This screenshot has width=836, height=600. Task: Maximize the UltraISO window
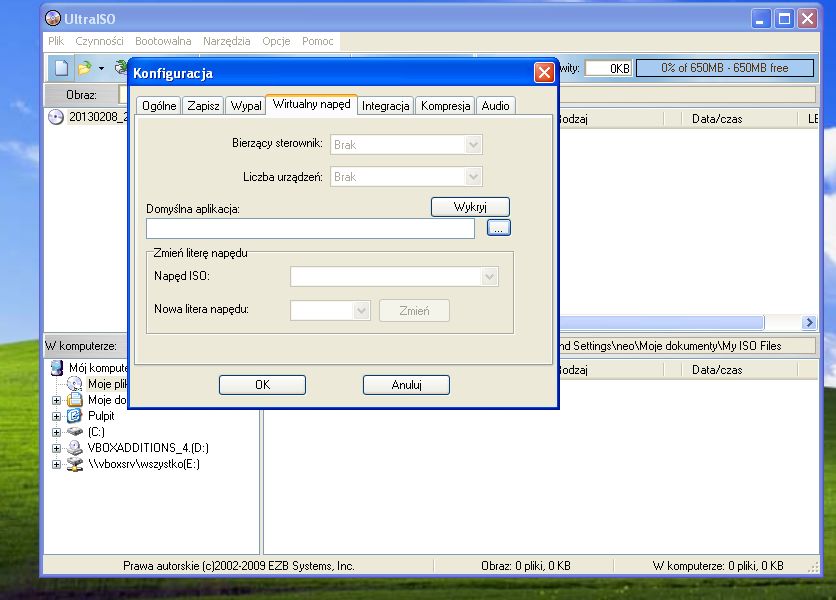(784, 19)
